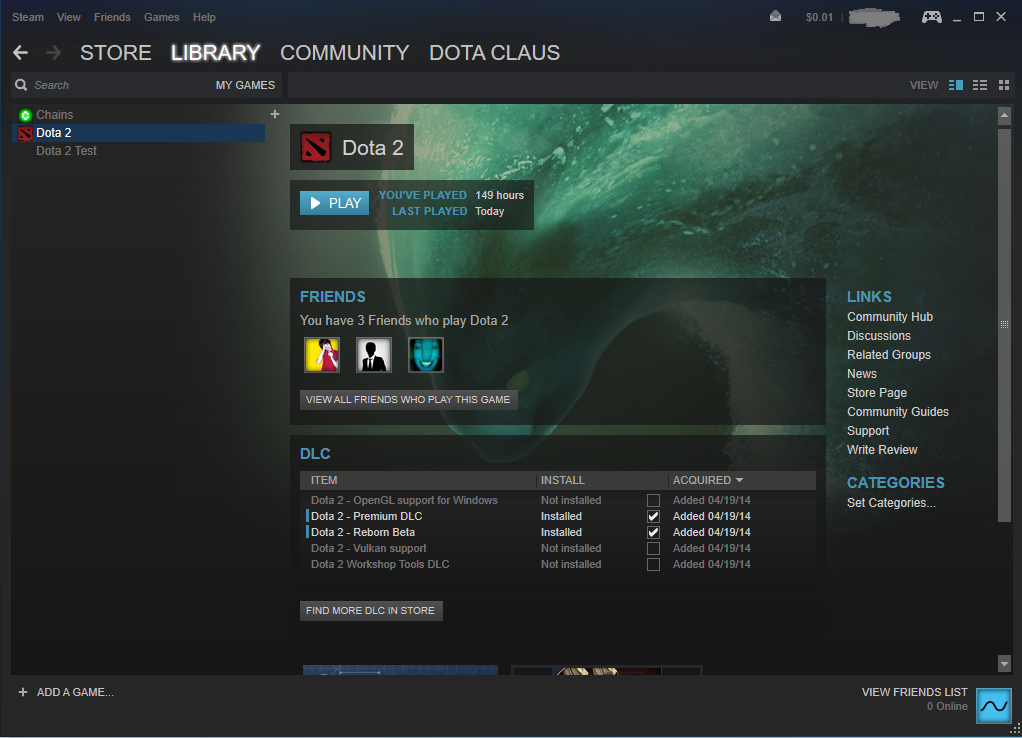The height and width of the screenshot is (738, 1022).
Task: Click Find More DLC in Store button
Action: click(x=371, y=611)
